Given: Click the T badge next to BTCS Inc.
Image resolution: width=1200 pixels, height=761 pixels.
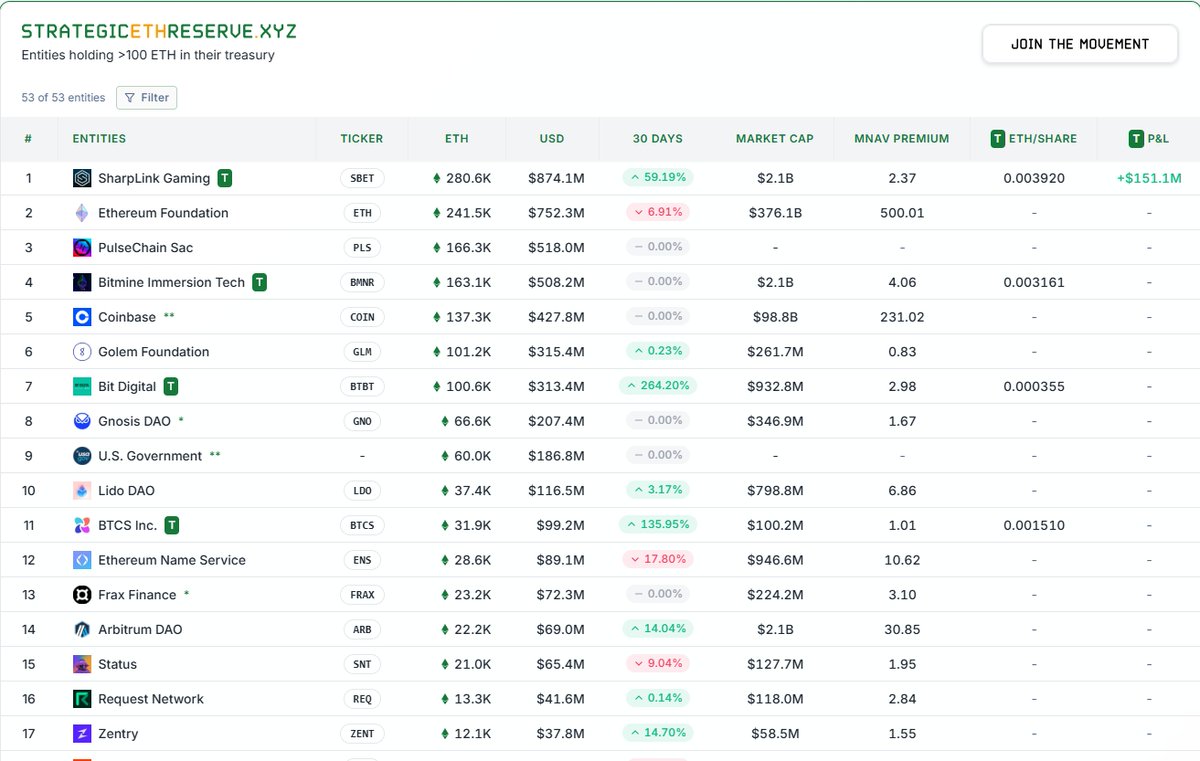Looking at the screenshot, I should (x=172, y=525).
